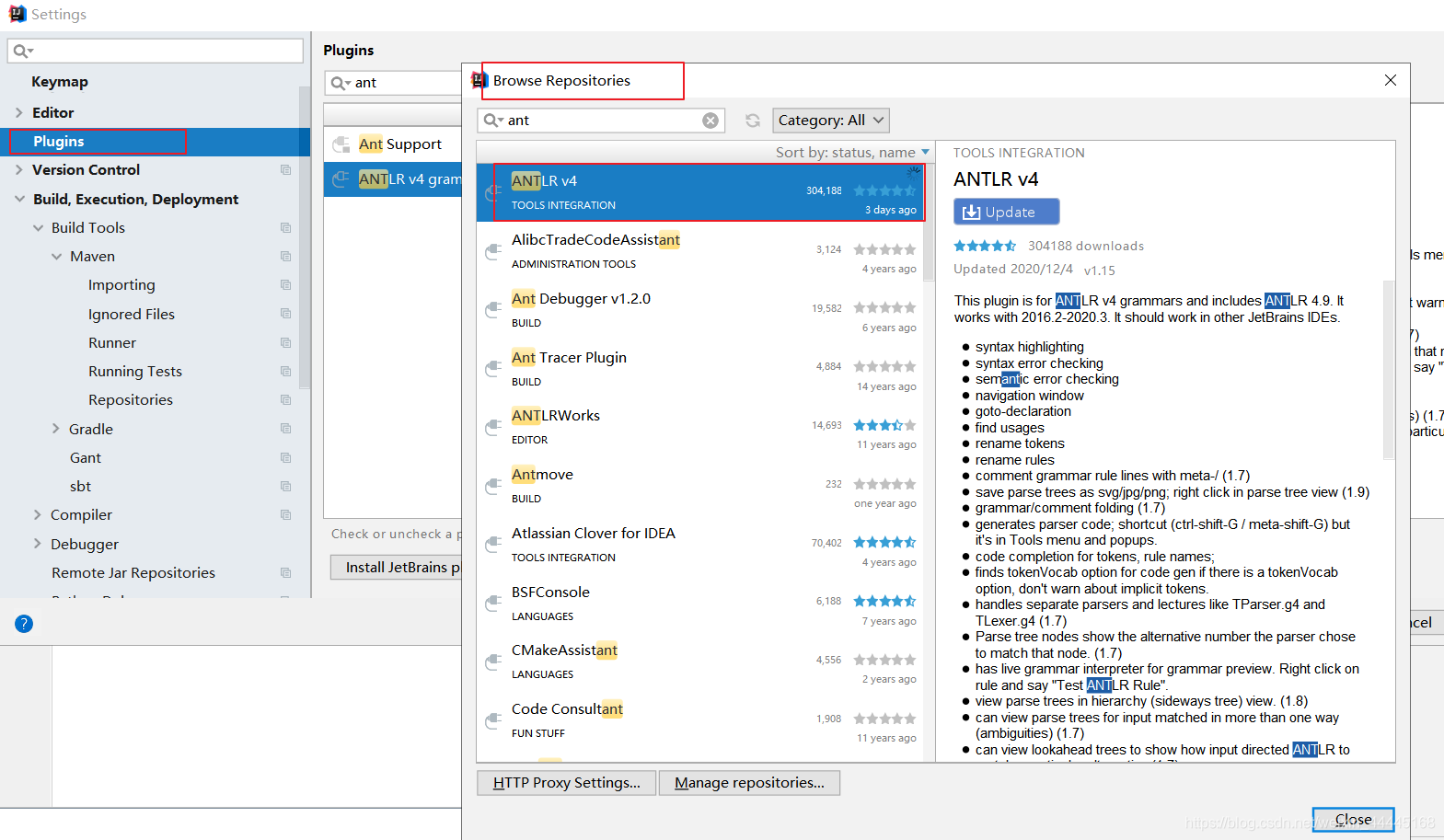Click project-level icon beside Compiler
1444x840 pixels.
point(285,515)
